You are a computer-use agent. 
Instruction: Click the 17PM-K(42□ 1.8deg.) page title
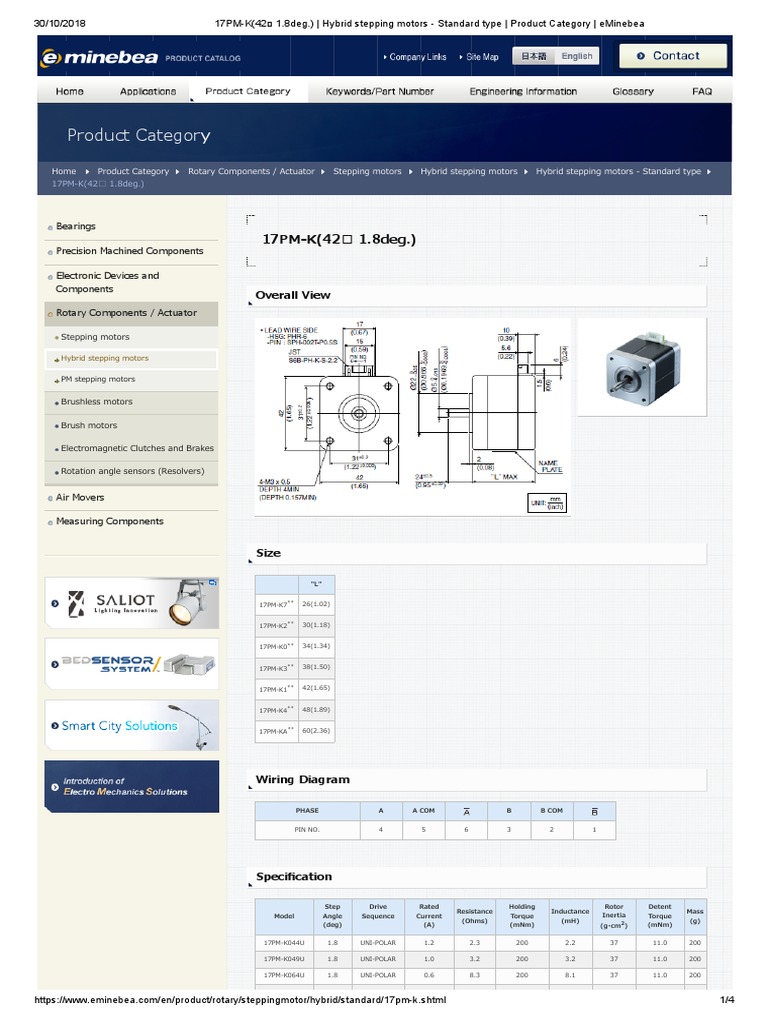[x=339, y=239]
